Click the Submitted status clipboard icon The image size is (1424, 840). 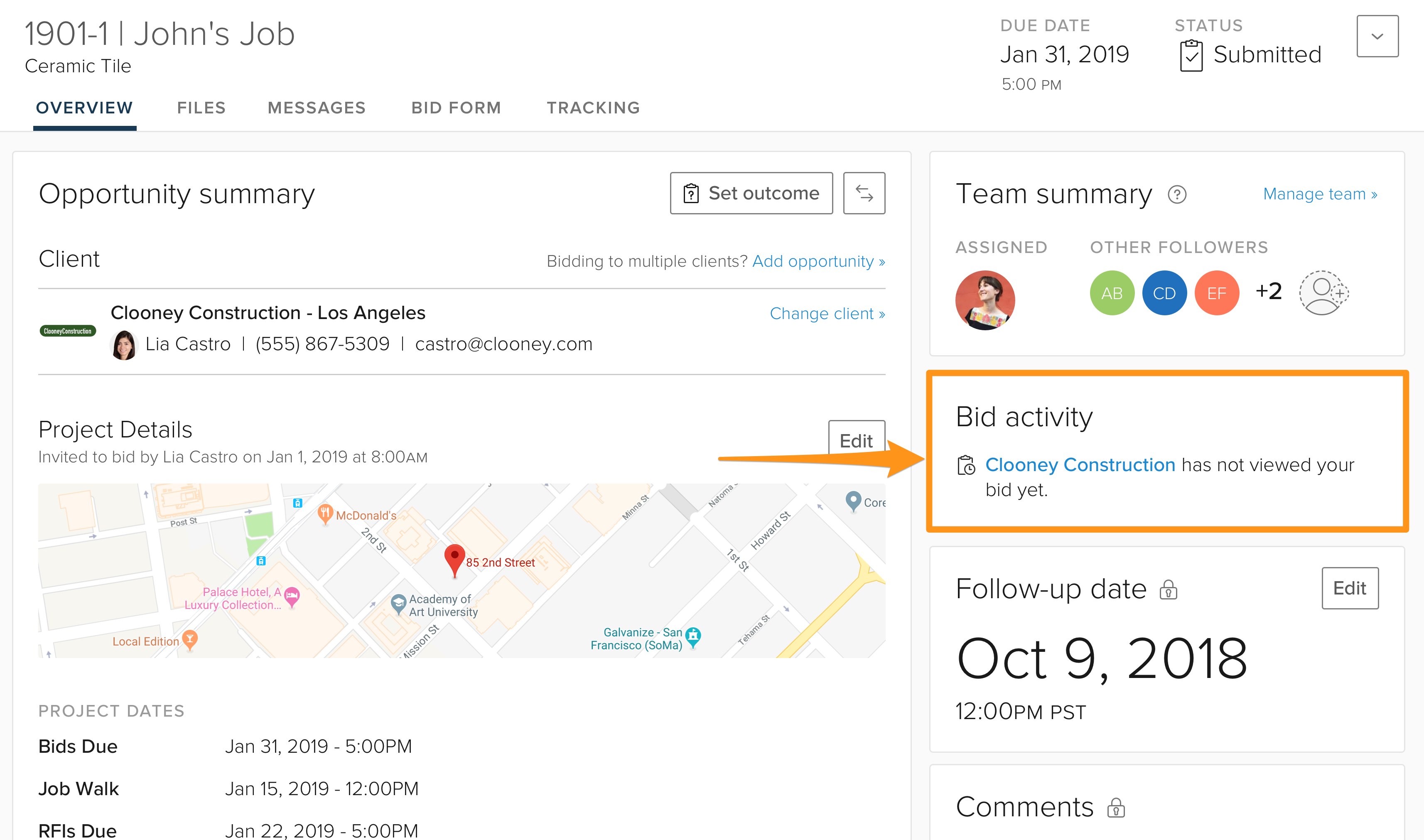point(1191,56)
